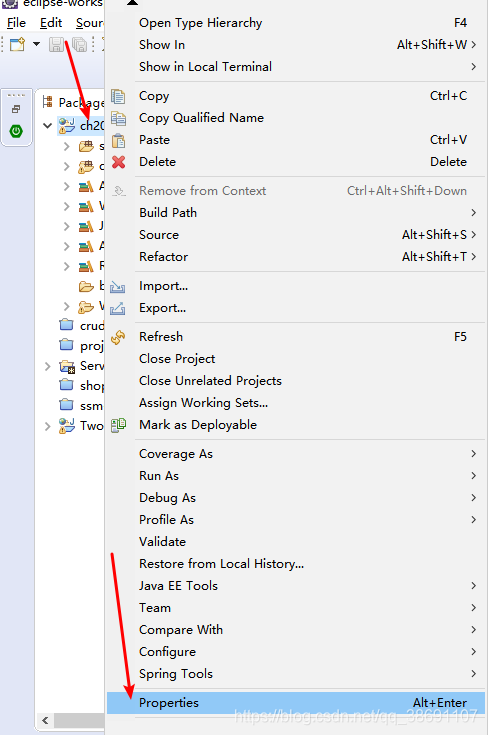The height and width of the screenshot is (735, 488).
Task: Open the Source menu in menu bar
Action: coord(90,22)
